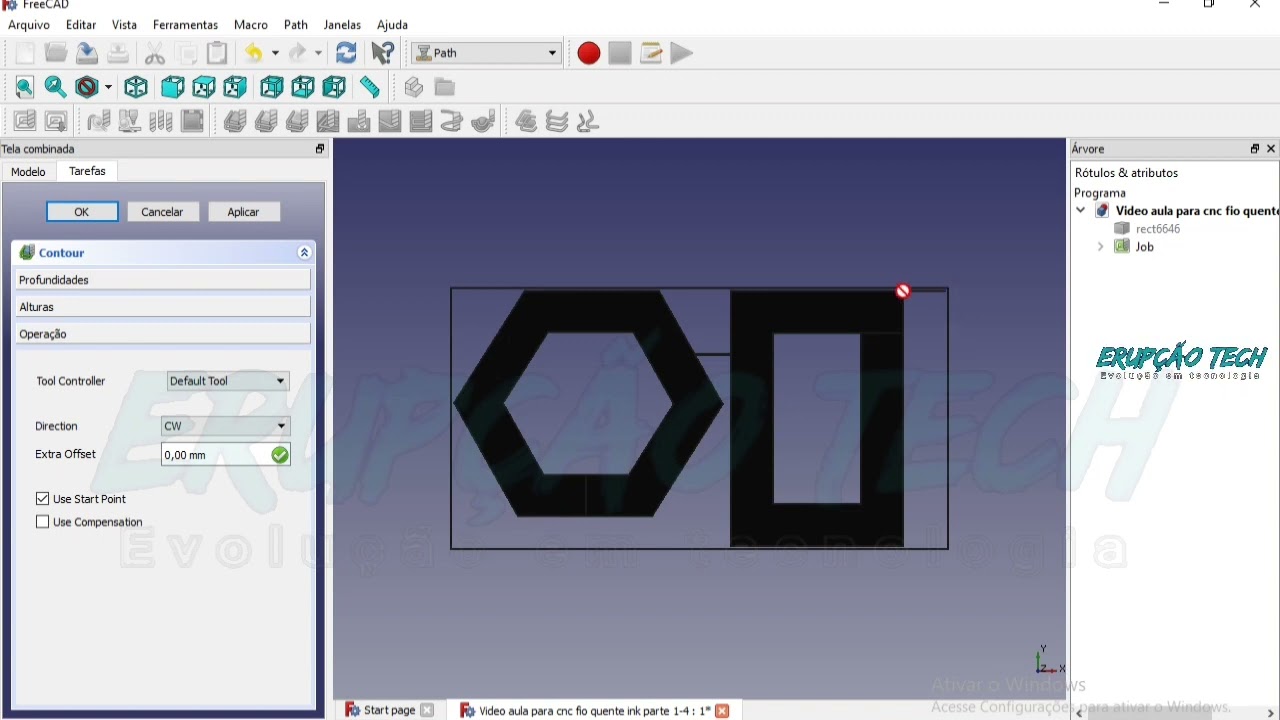Click the OK button
Viewport: 1280px width, 720px height.
82,212
